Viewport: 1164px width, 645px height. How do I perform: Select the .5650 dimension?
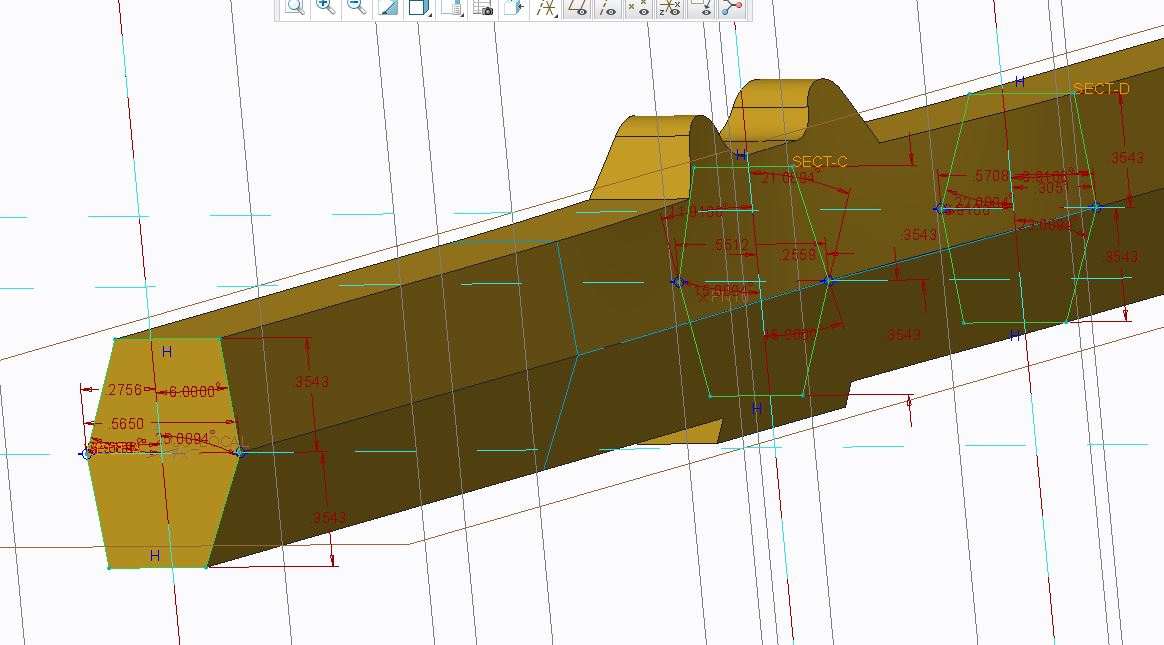point(126,424)
